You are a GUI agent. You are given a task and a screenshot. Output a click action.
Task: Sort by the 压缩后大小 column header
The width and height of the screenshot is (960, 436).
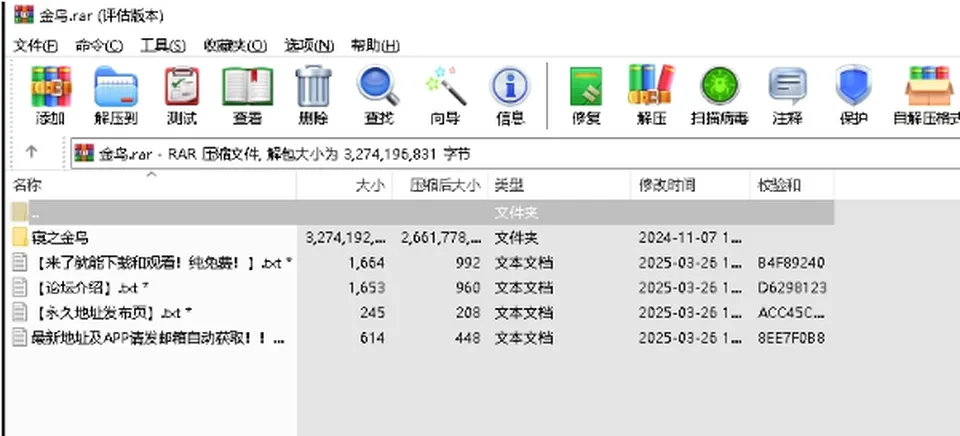point(441,186)
